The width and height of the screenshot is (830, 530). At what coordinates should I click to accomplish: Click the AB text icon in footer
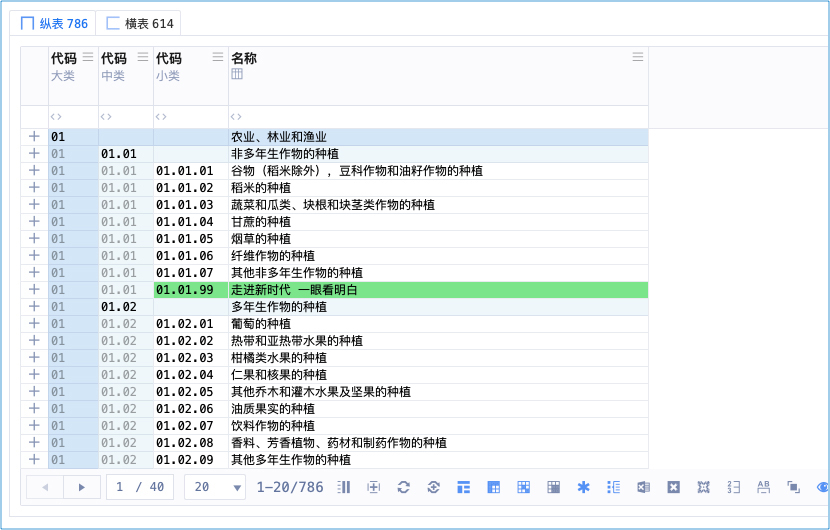click(763, 487)
